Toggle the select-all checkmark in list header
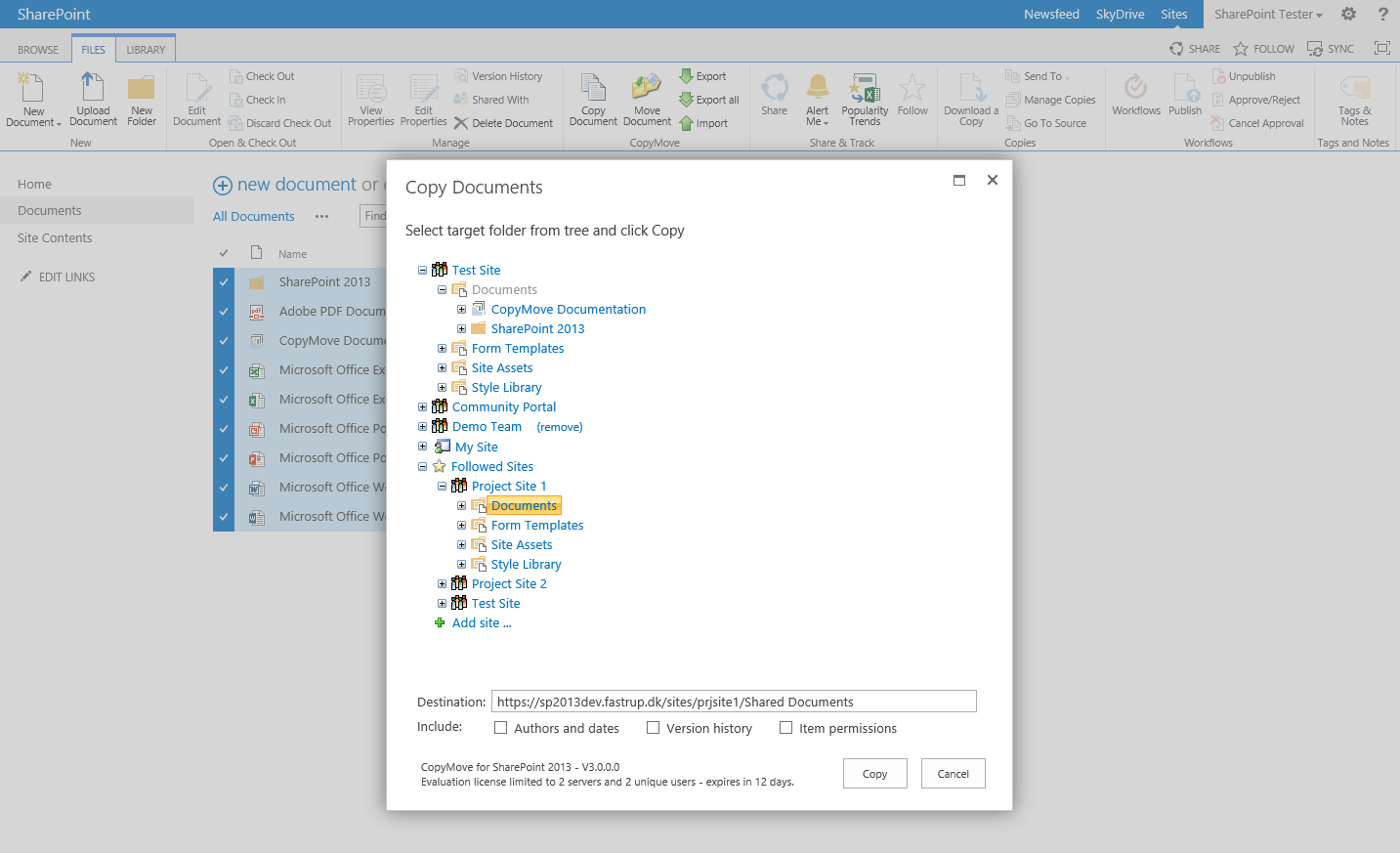This screenshot has height=853, width=1400. (224, 253)
